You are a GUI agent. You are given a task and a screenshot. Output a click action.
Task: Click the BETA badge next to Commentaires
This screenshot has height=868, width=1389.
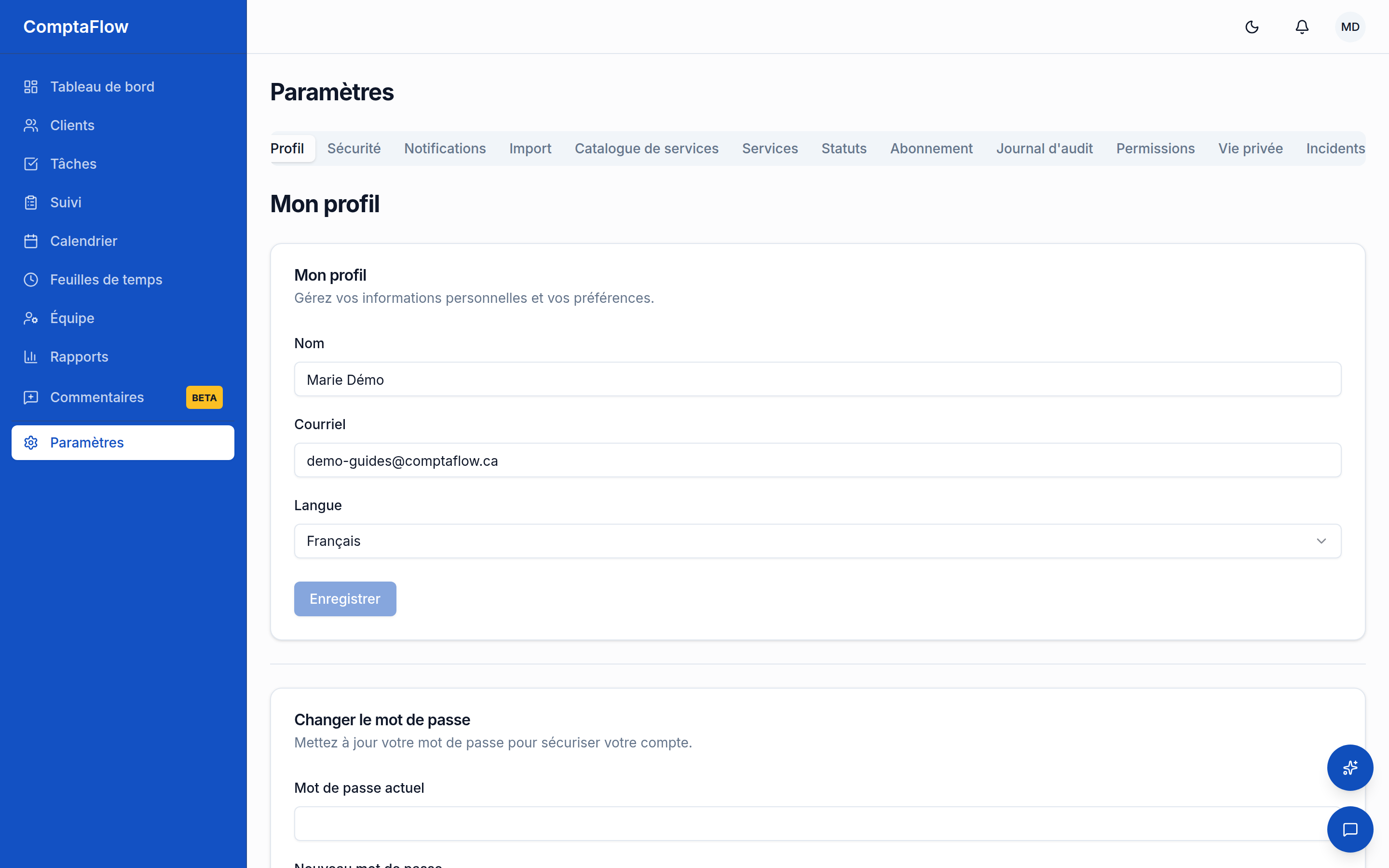pos(204,397)
